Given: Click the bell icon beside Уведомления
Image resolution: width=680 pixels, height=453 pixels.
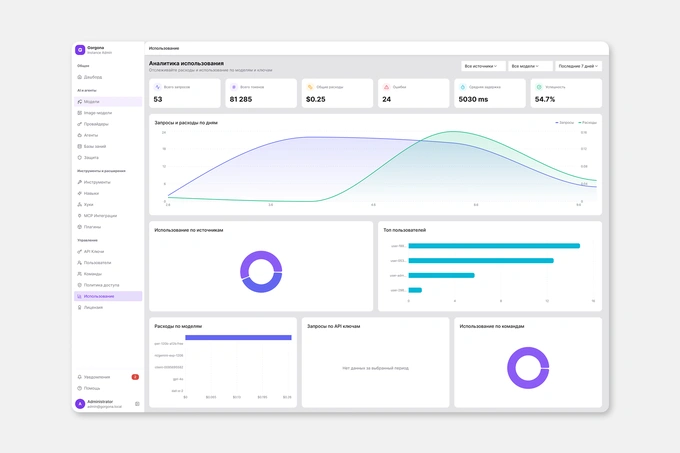Looking at the screenshot, I should click(79, 377).
